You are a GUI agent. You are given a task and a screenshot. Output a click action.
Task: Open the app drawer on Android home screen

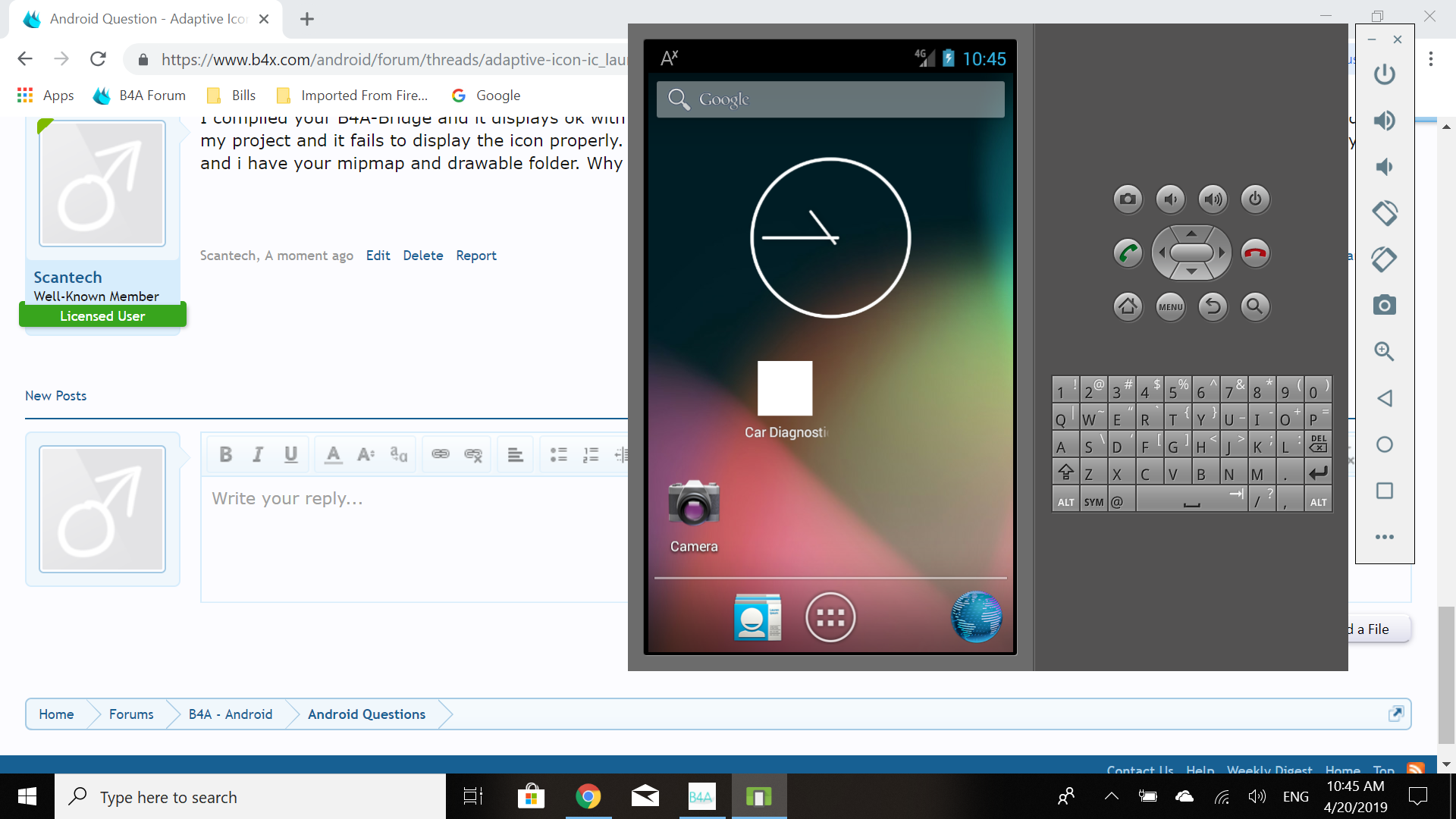[830, 617]
